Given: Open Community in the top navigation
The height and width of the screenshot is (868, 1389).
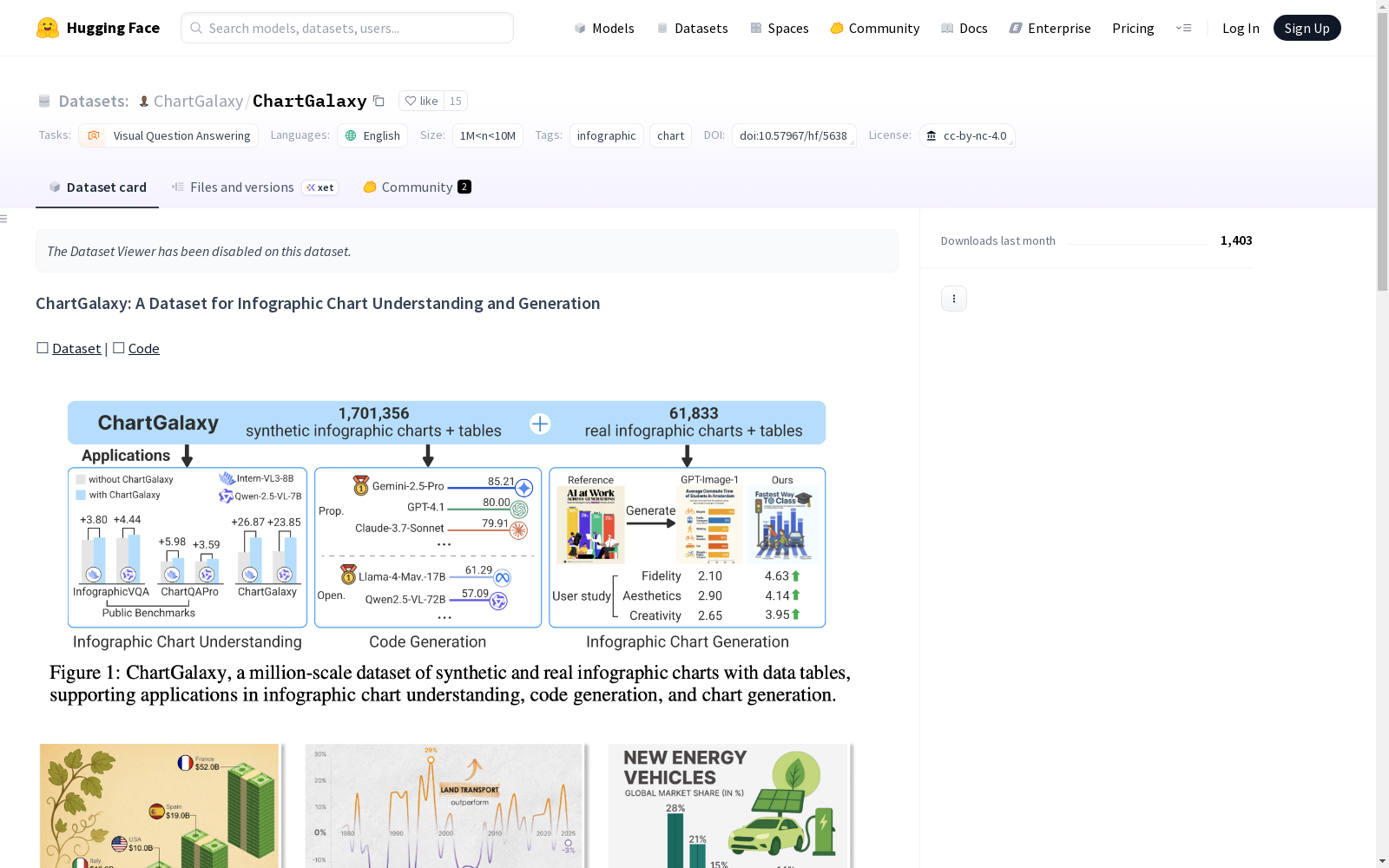Looking at the screenshot, I should 875,28.
